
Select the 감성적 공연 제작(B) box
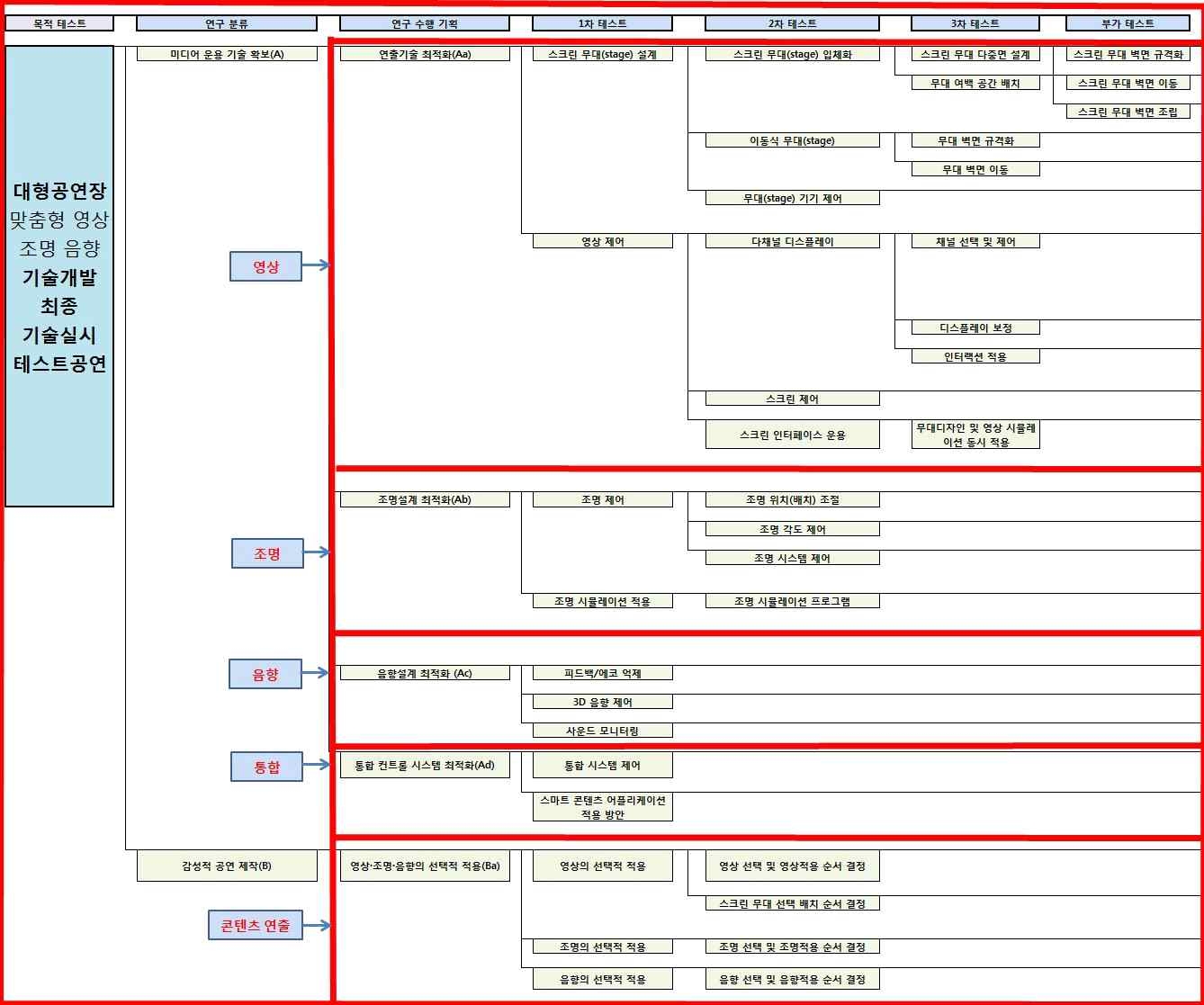point(227,866)
